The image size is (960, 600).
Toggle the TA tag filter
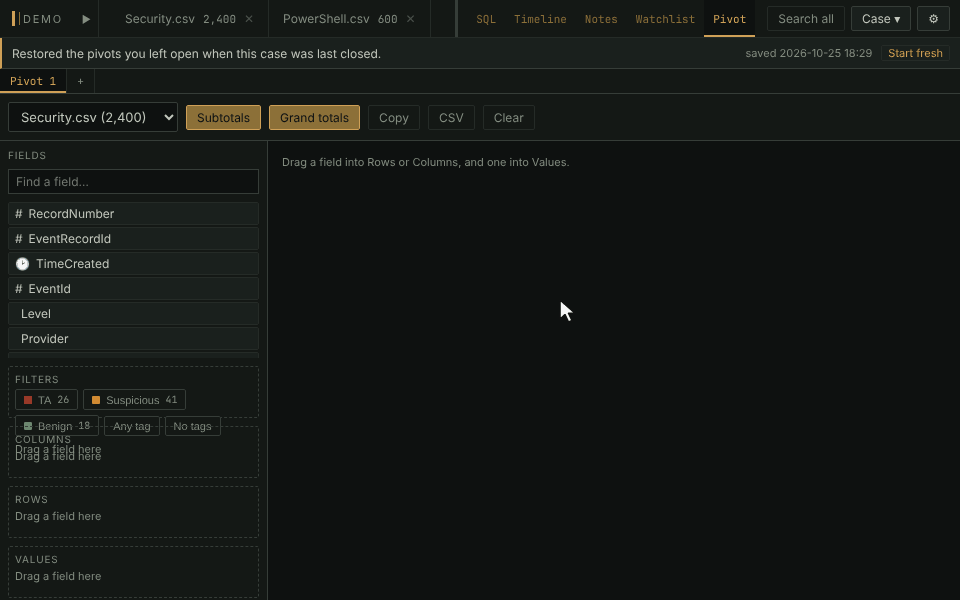(47, 400)
